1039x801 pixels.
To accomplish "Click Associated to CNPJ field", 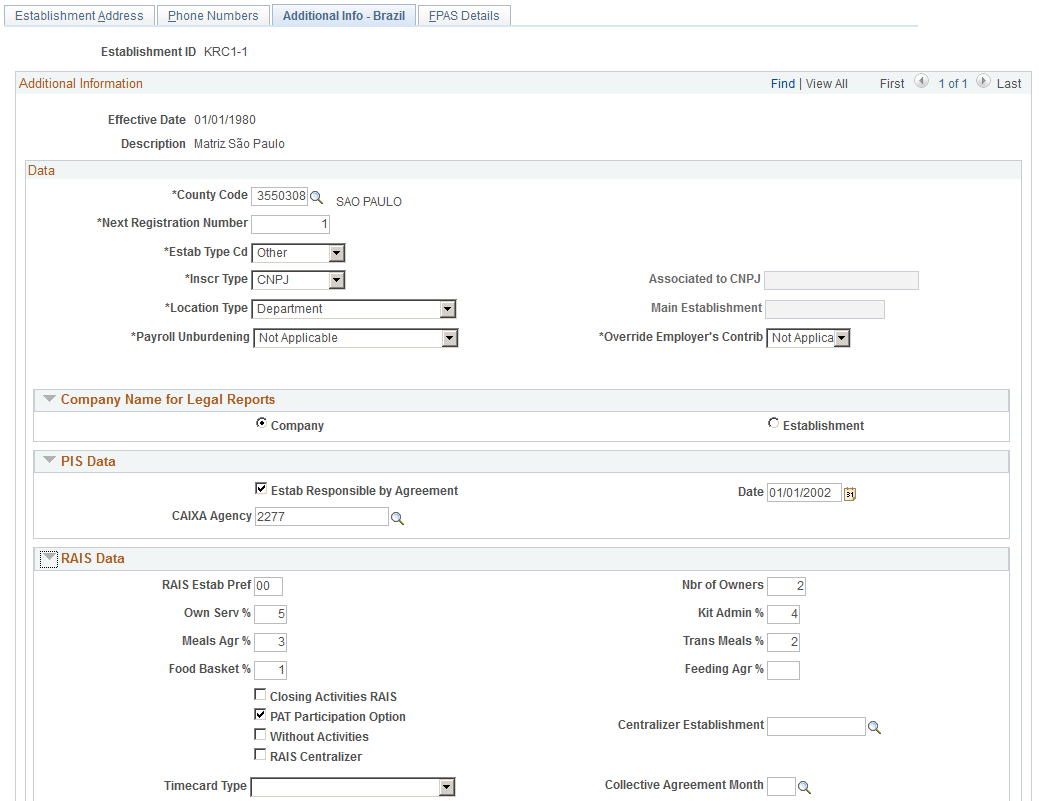I will click(842, 280).
